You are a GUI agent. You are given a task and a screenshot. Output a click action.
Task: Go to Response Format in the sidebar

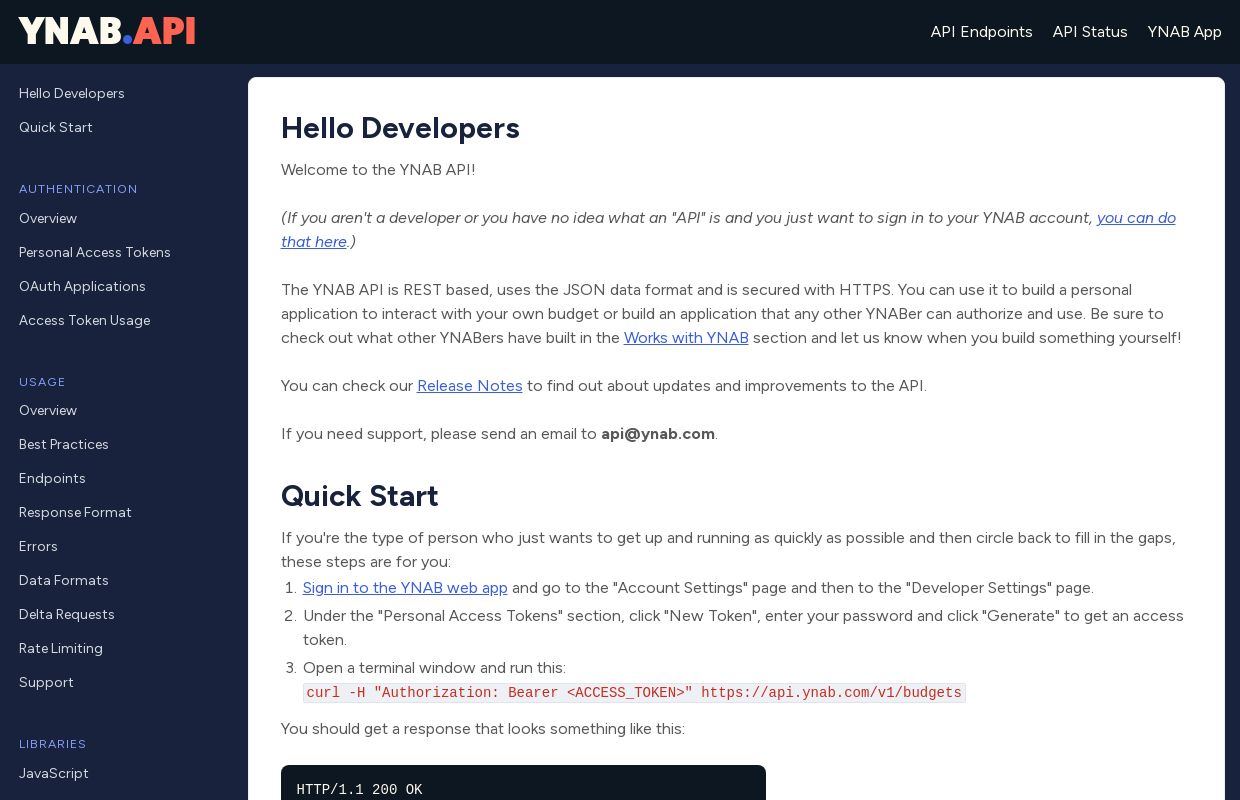[75, 513]
